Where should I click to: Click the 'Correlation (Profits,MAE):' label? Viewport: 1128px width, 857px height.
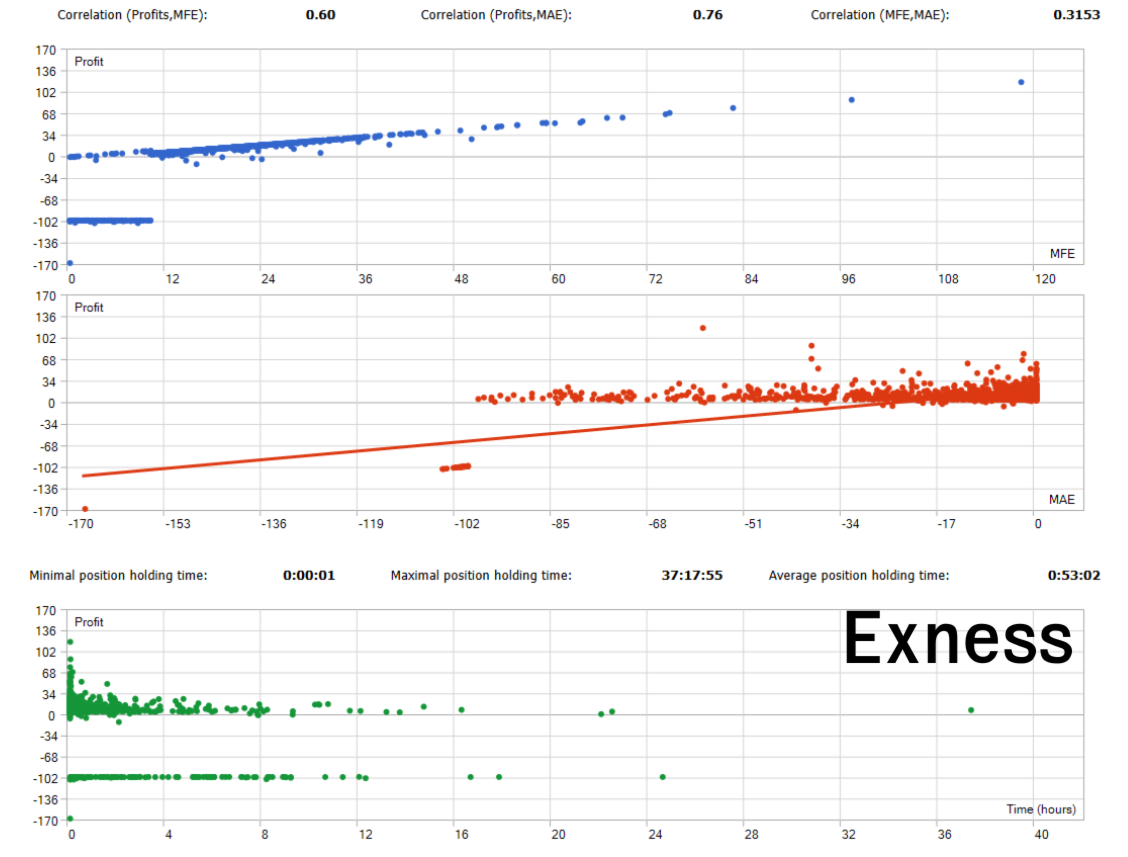coord(496,15)
